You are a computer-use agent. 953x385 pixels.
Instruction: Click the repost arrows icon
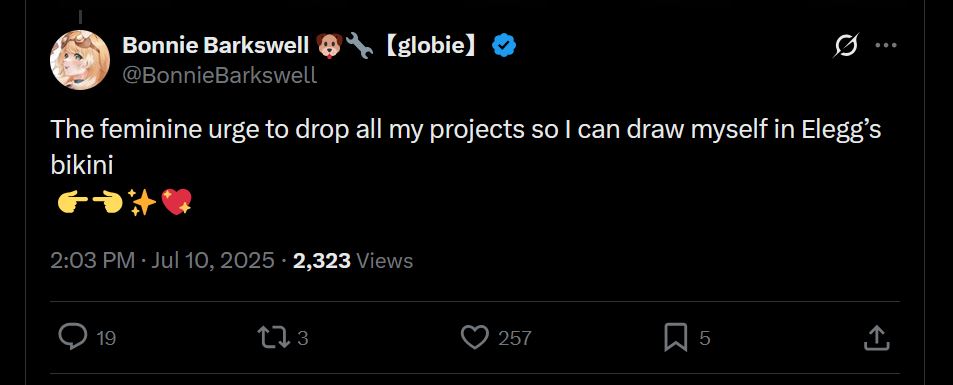[273, 337]
